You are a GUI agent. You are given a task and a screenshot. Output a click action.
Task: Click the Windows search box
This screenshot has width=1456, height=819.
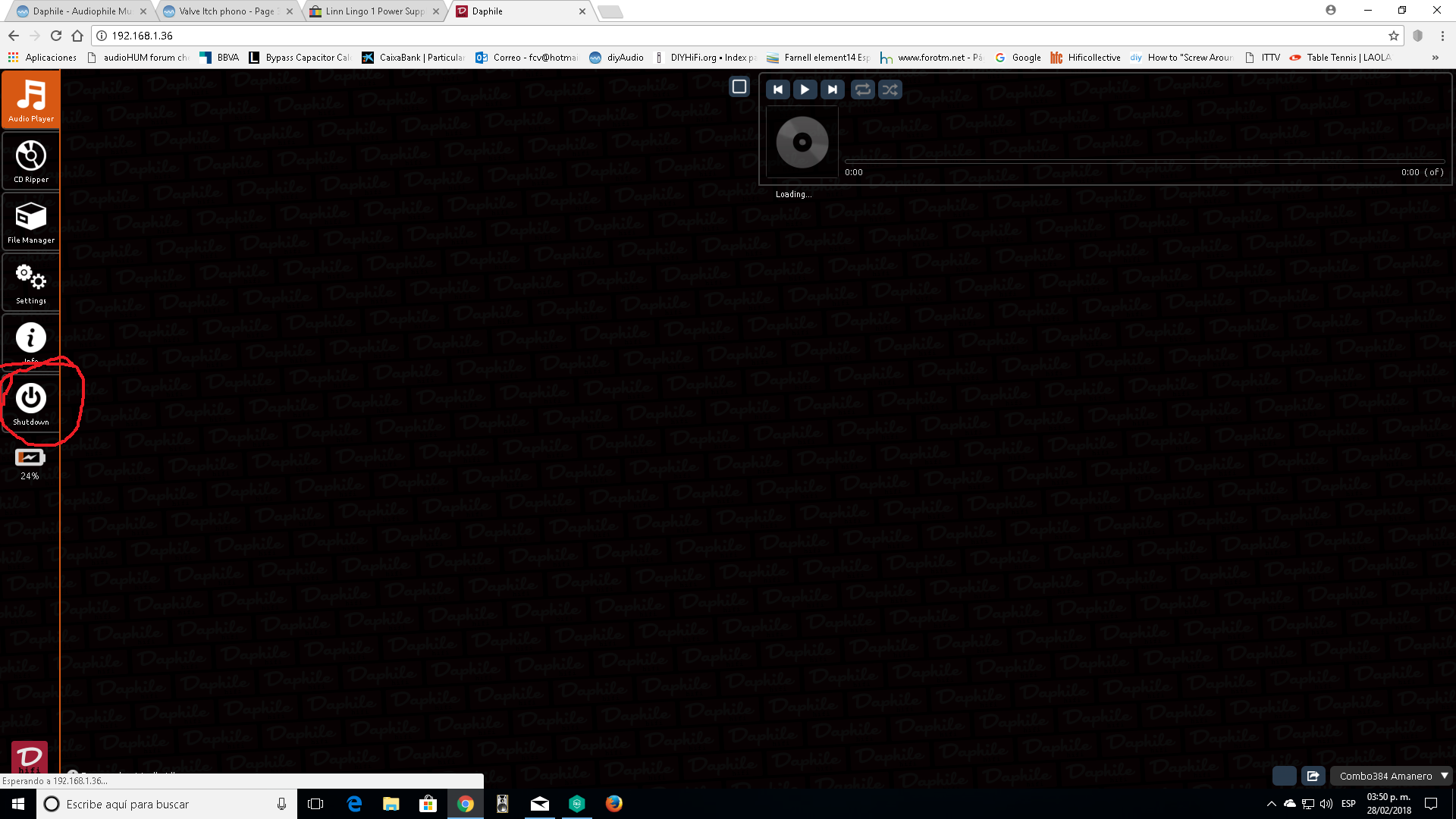(166, 804)
